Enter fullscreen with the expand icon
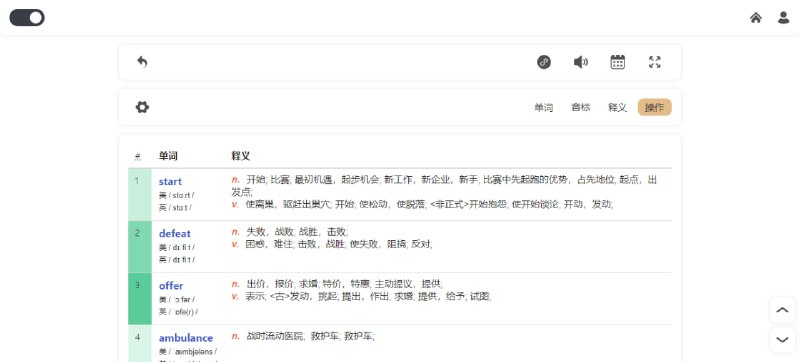This screenshot has width=800, height=362. click(655, 62)
